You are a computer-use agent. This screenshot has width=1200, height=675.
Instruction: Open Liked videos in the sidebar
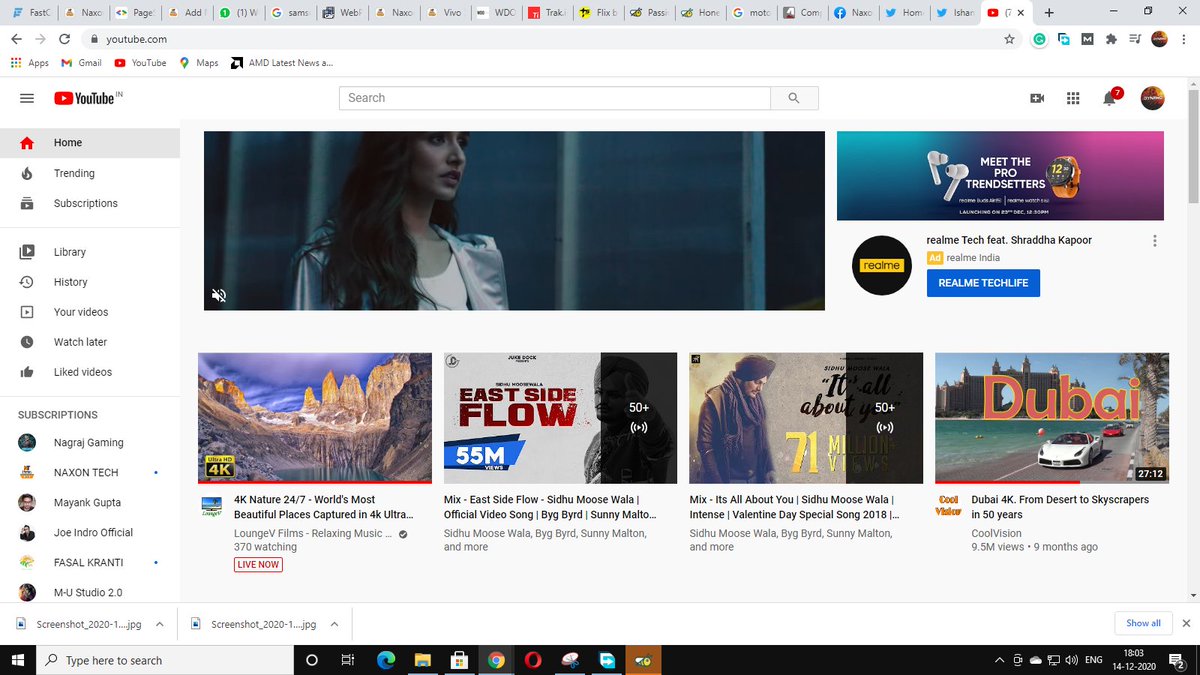pos(90,372)
